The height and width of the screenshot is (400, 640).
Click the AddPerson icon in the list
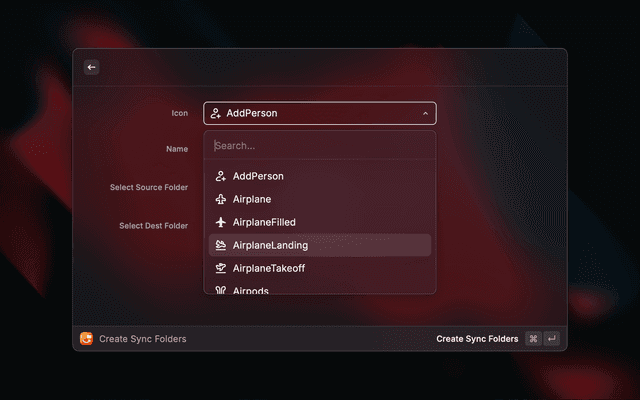pyautogui.click(x=221, y=176)
